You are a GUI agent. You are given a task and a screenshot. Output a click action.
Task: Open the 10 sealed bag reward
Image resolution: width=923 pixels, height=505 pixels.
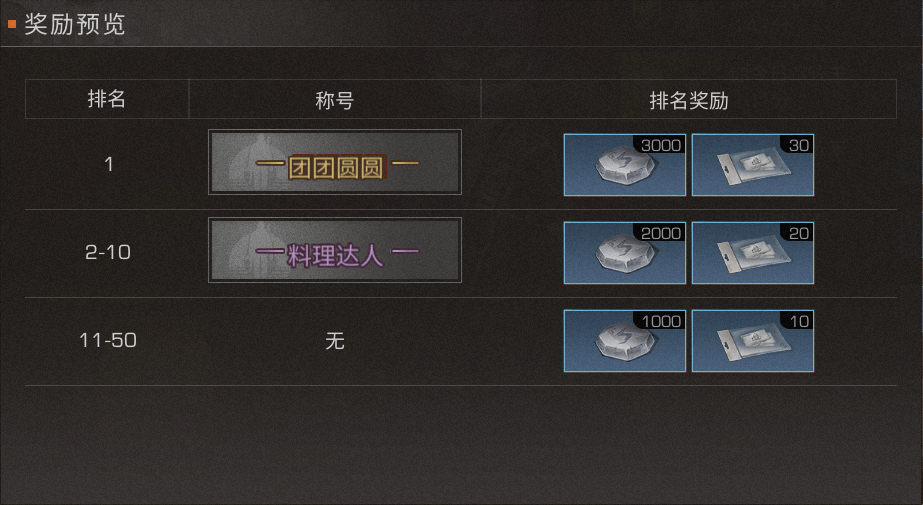(x=753, y=341)
